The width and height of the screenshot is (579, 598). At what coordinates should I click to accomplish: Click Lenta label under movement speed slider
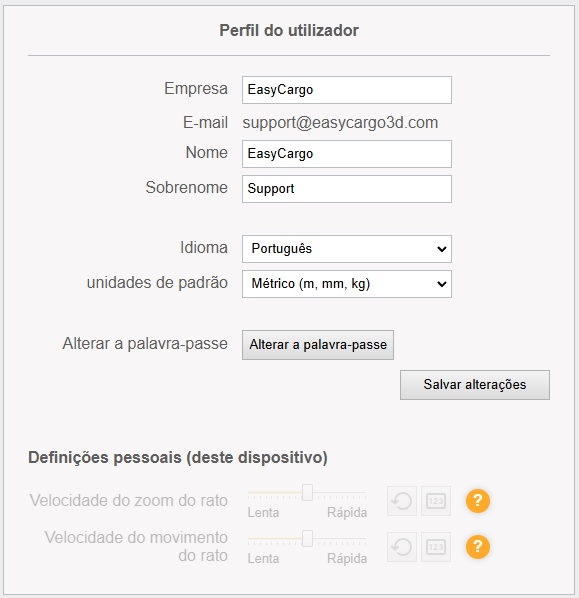click(x=263, y=558)
